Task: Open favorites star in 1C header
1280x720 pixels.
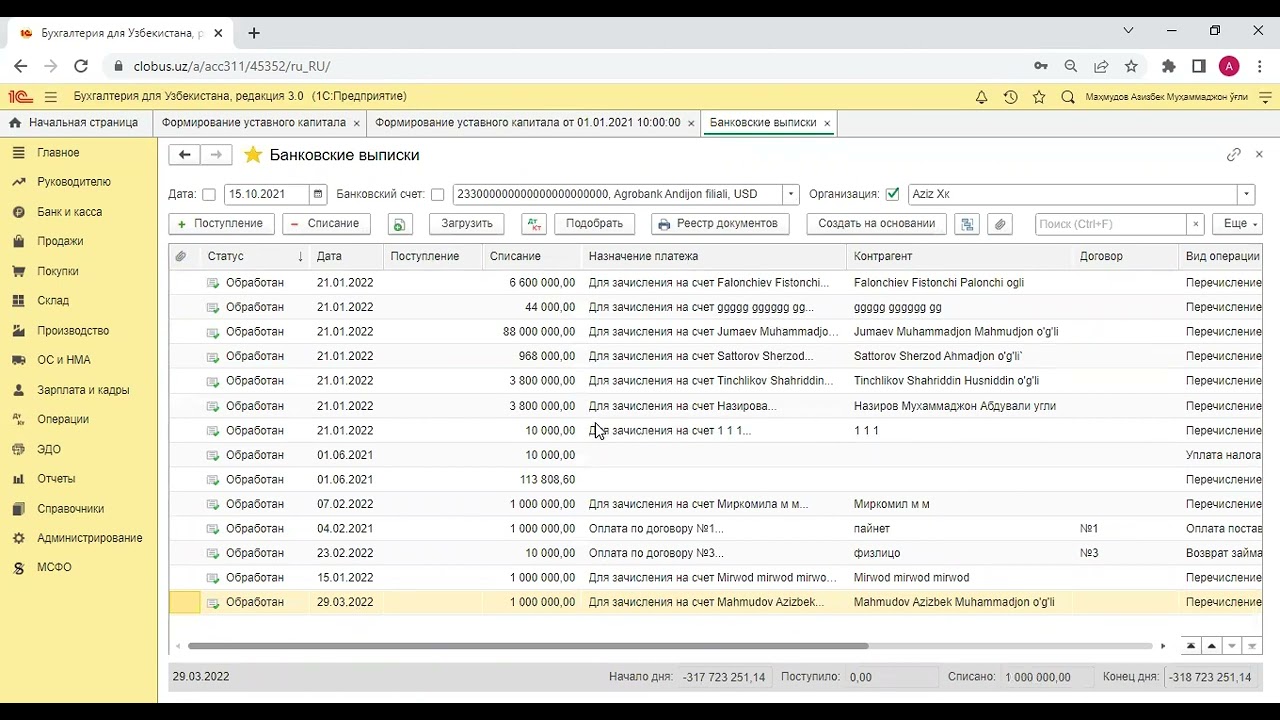Action: (x=1039, y=97)
